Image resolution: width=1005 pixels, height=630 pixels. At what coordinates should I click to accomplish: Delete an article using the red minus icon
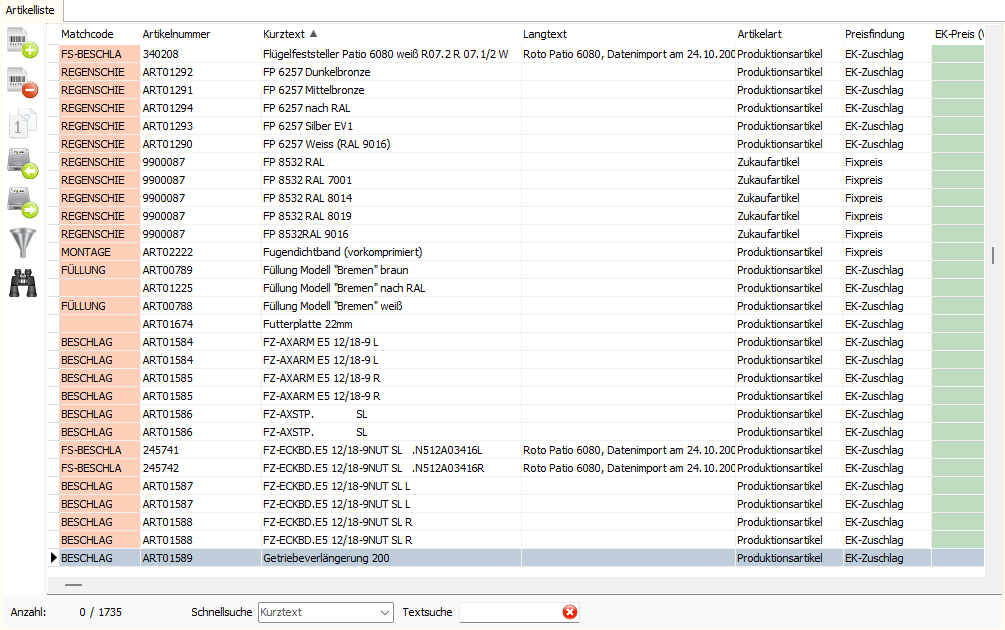(22, 83)
